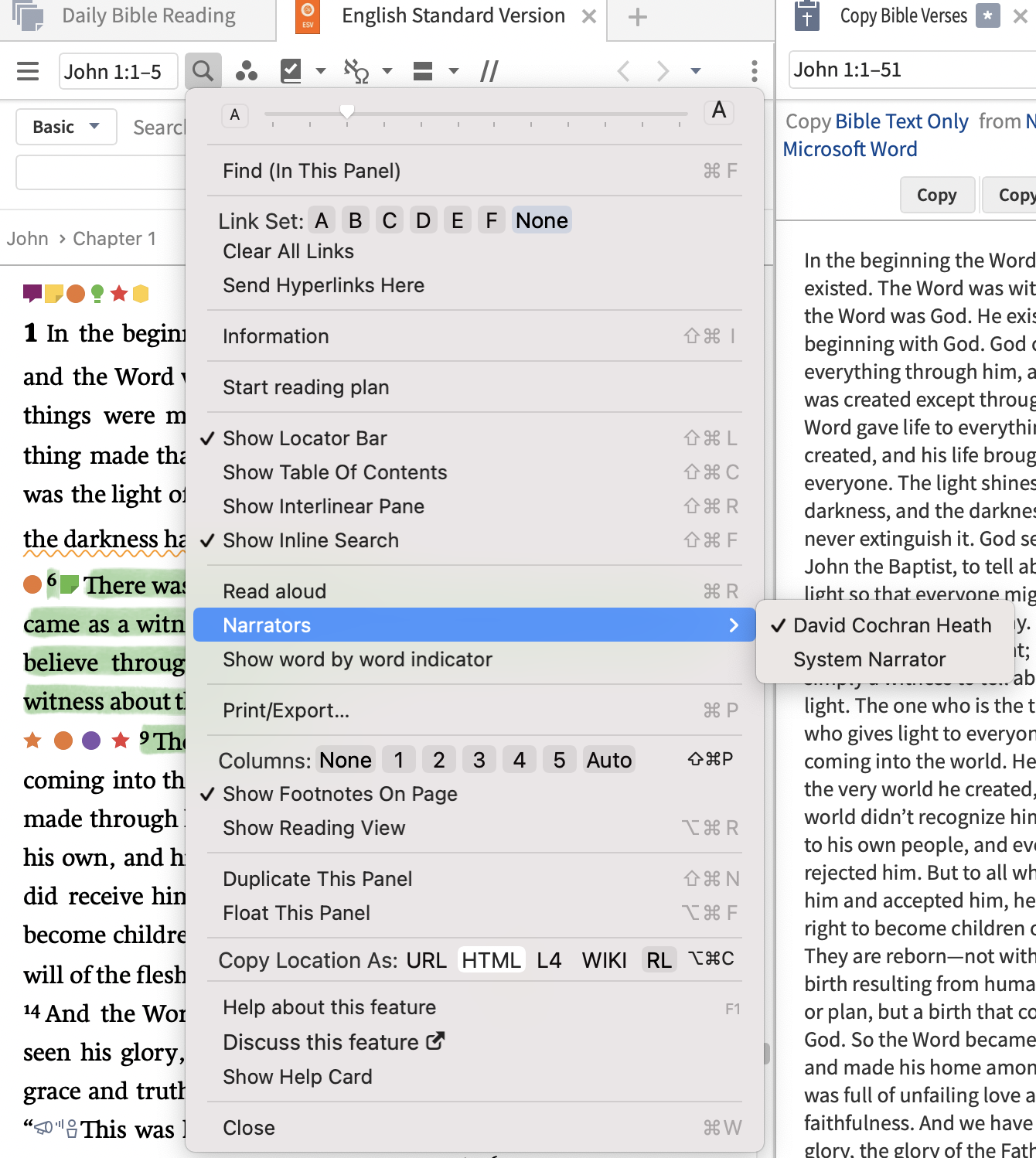This screenshot has width=1036, height=1158.
Task: Click the John 1:1–5 reference box
Action: pyautogui.click(x=118, y=72)
